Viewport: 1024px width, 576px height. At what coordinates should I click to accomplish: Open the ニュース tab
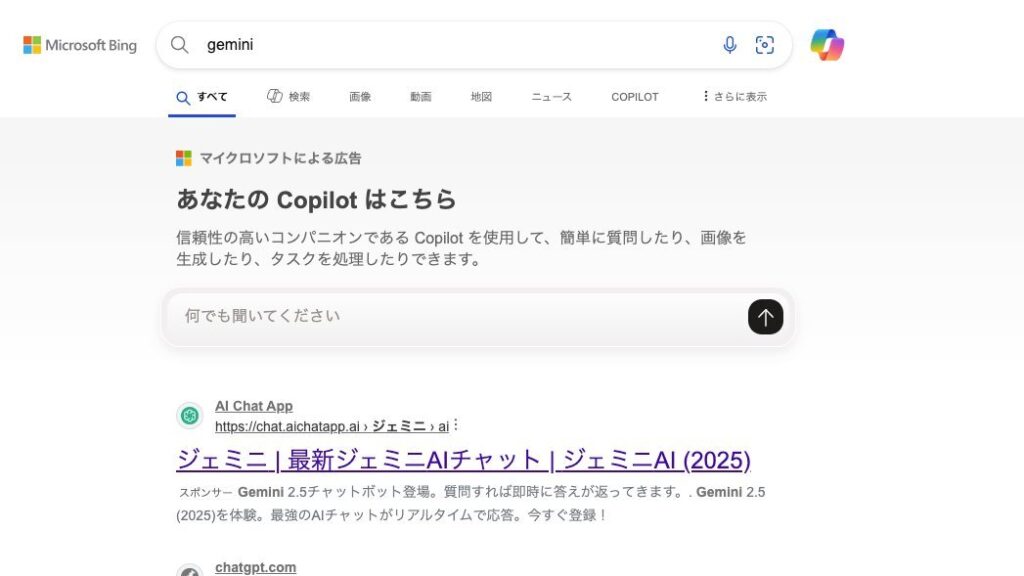[552, 97]
